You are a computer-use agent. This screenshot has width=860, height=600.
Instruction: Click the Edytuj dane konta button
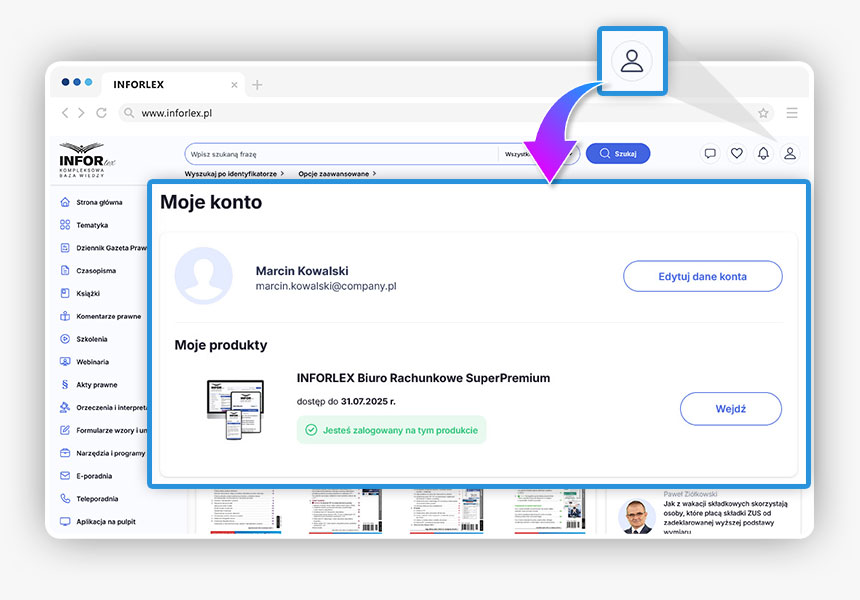pos(702,276)
